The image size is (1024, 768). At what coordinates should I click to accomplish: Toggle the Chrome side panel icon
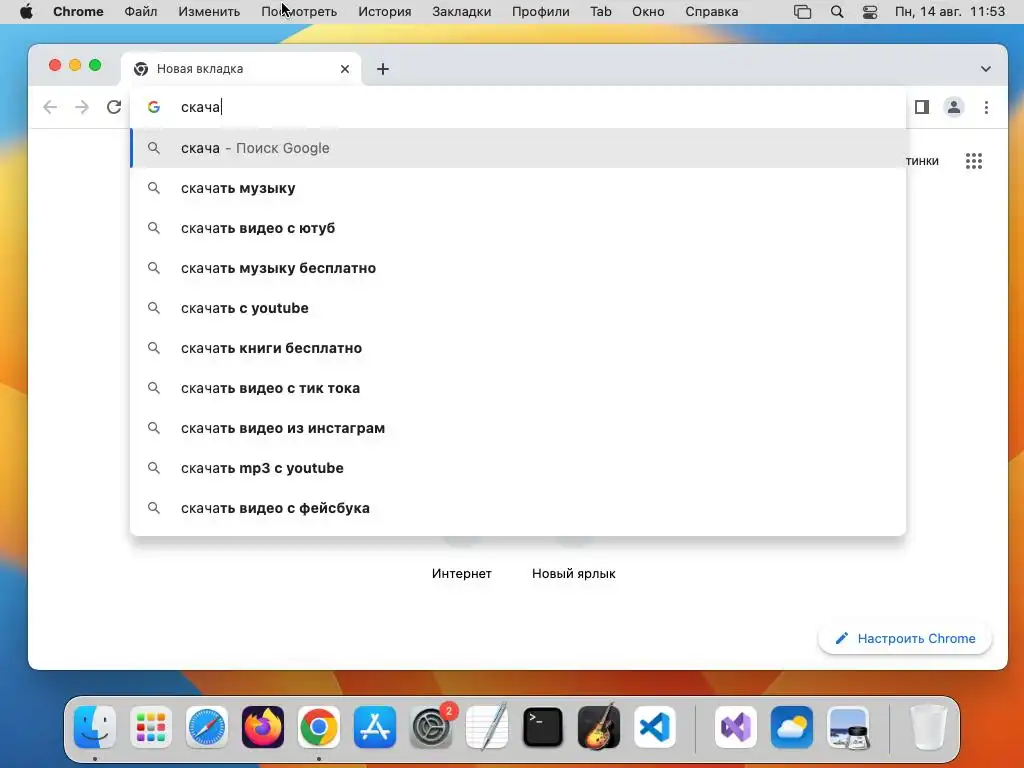(x=921, y=107)
